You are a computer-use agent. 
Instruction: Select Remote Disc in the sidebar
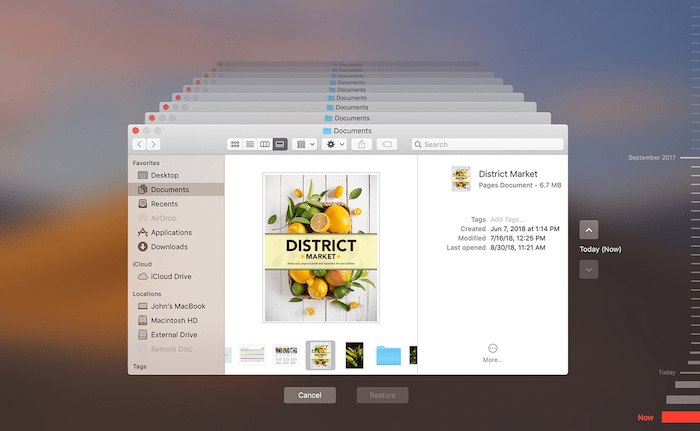[x=176, y=349]
